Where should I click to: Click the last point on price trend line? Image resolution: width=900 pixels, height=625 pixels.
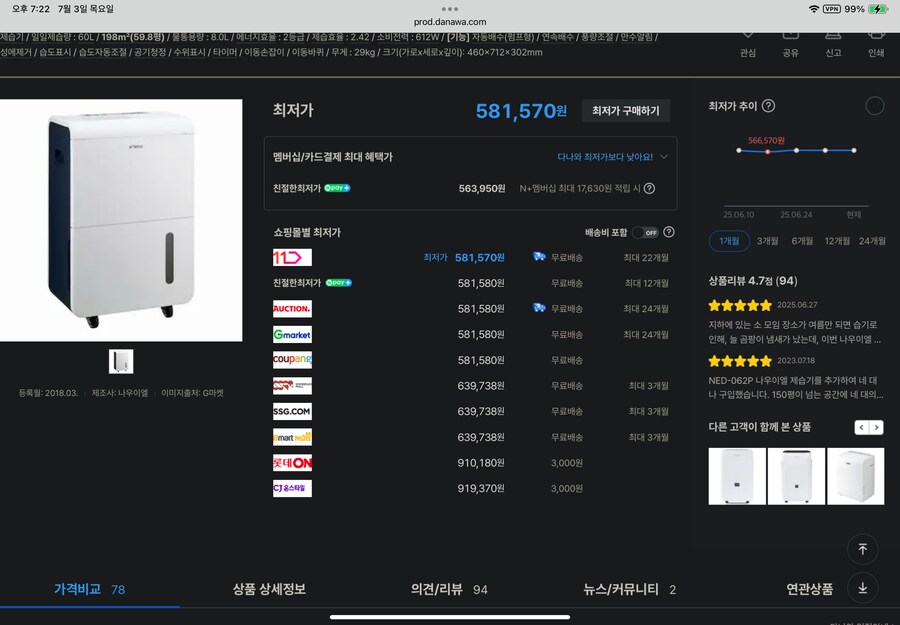(x=854, y=150)
